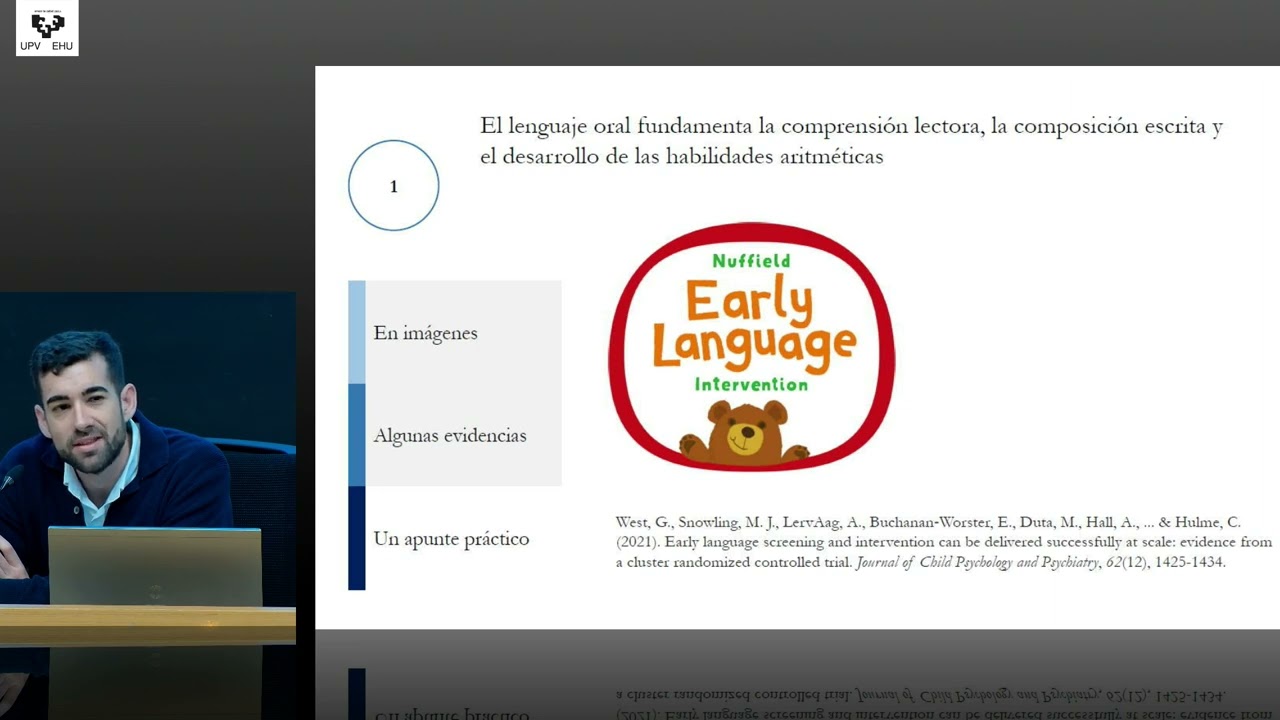Click the slide heading starting "El lenguaje oral fundamenta"

(x=852, y=141)
